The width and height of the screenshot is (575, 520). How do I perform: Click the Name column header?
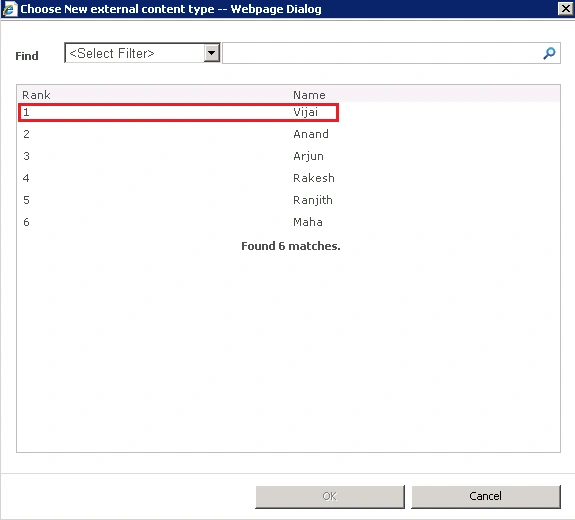(x=309, y=95)
